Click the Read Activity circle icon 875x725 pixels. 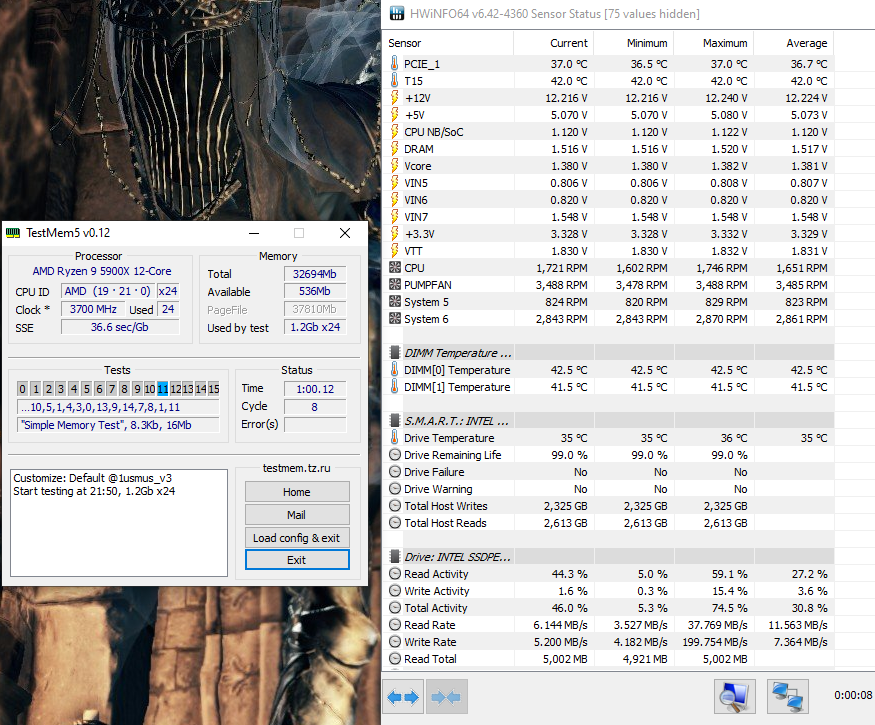(x=395, y=574)
